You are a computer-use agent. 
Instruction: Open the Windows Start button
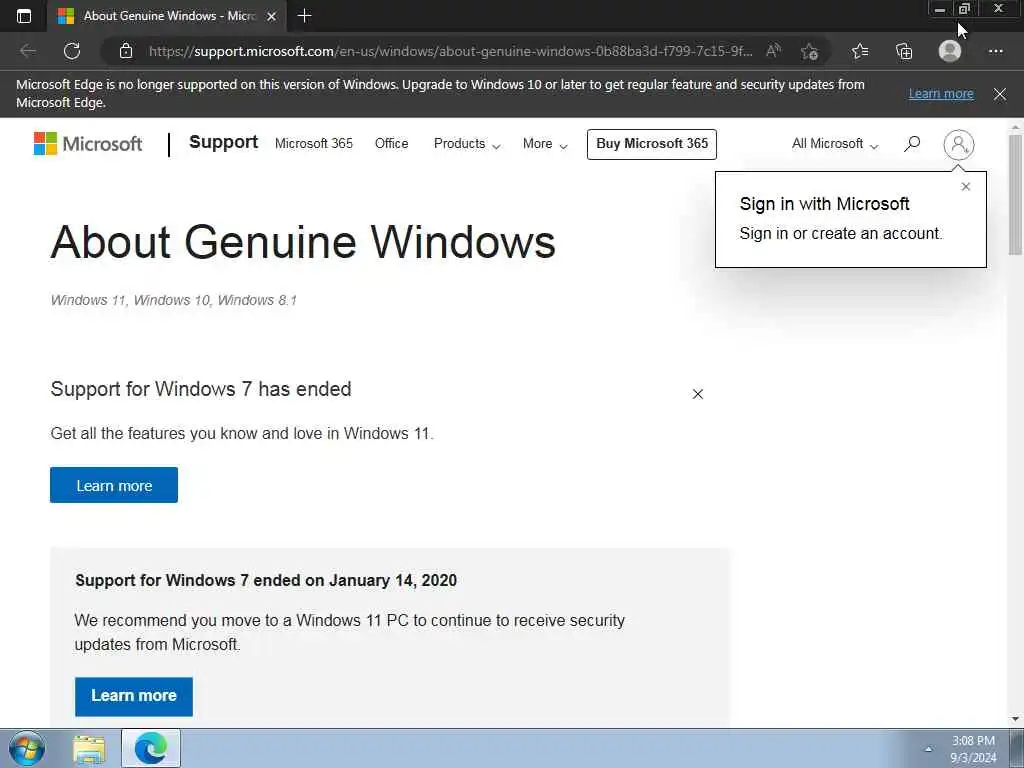[27, 748]
